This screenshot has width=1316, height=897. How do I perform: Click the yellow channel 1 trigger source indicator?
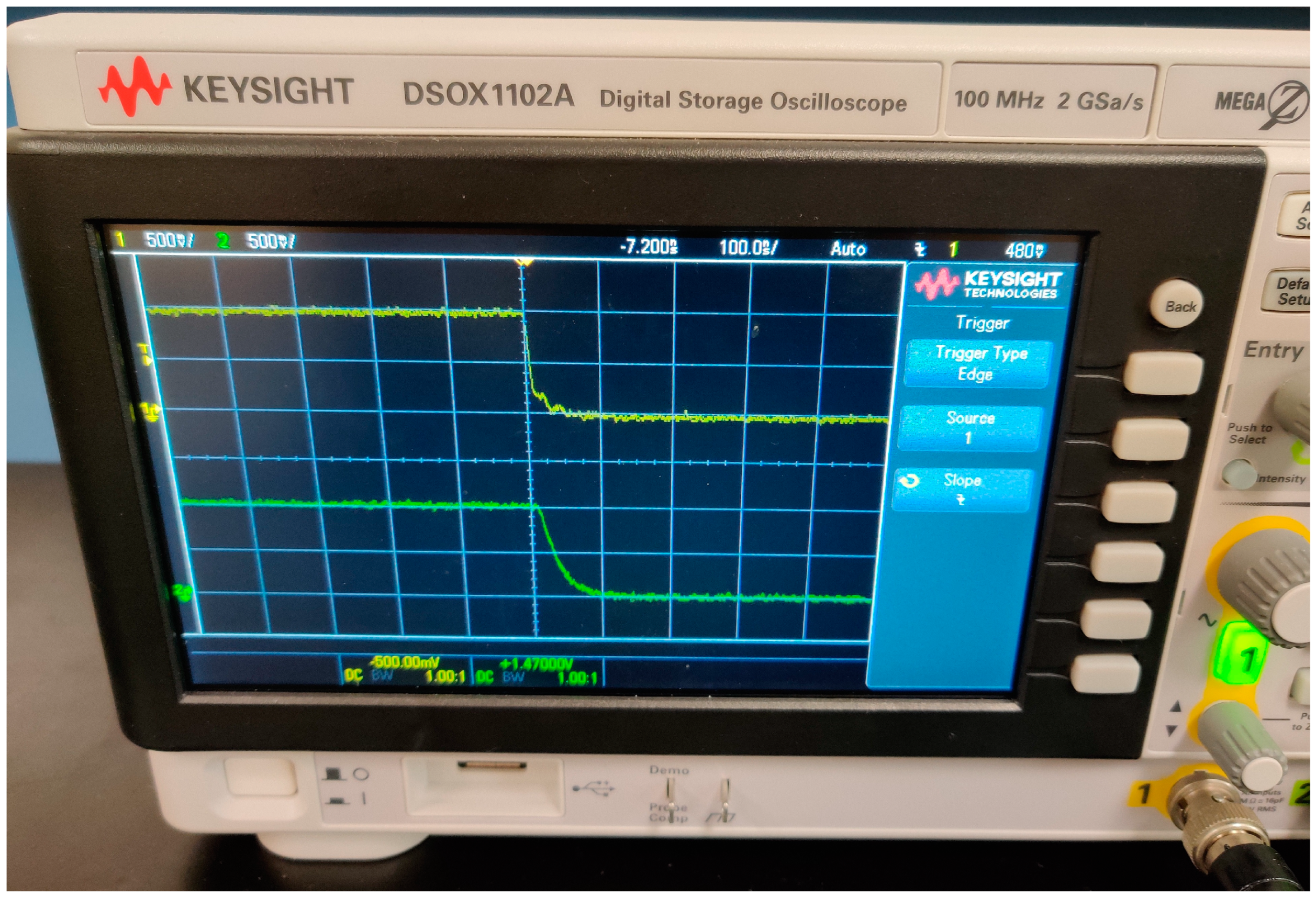pos(953,250)
